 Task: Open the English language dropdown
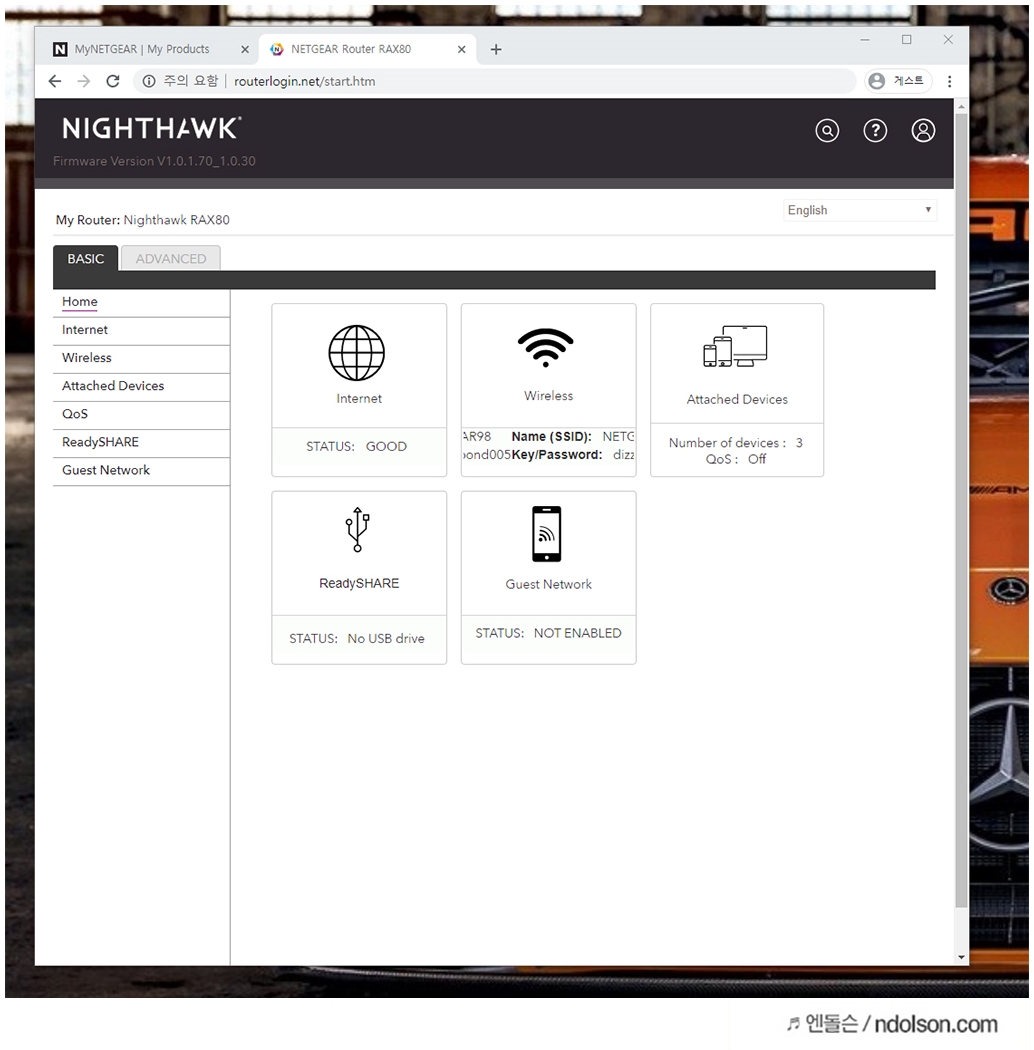pos(860,210)
